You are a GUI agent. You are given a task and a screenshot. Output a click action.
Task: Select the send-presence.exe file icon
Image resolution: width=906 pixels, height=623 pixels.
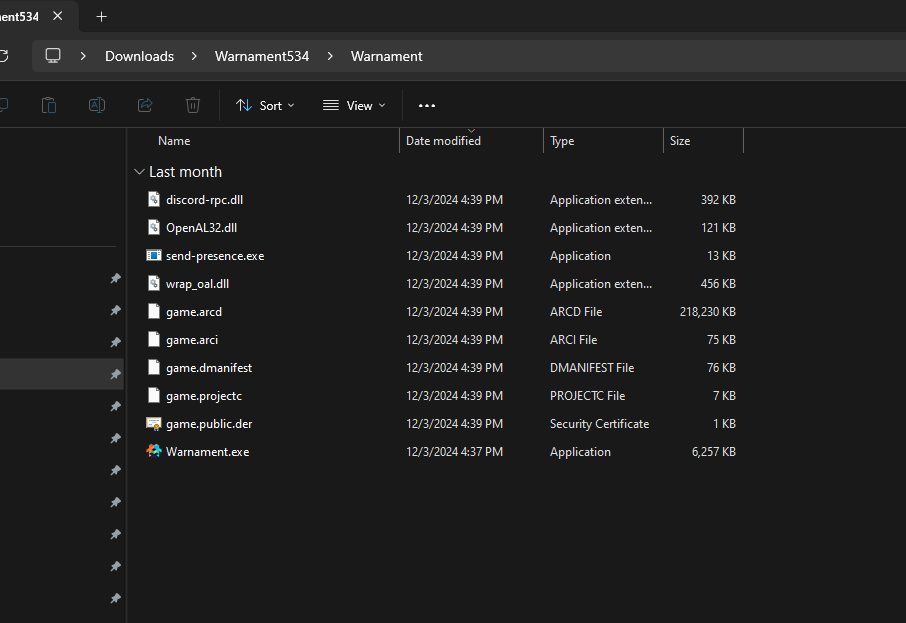[154, 256]
